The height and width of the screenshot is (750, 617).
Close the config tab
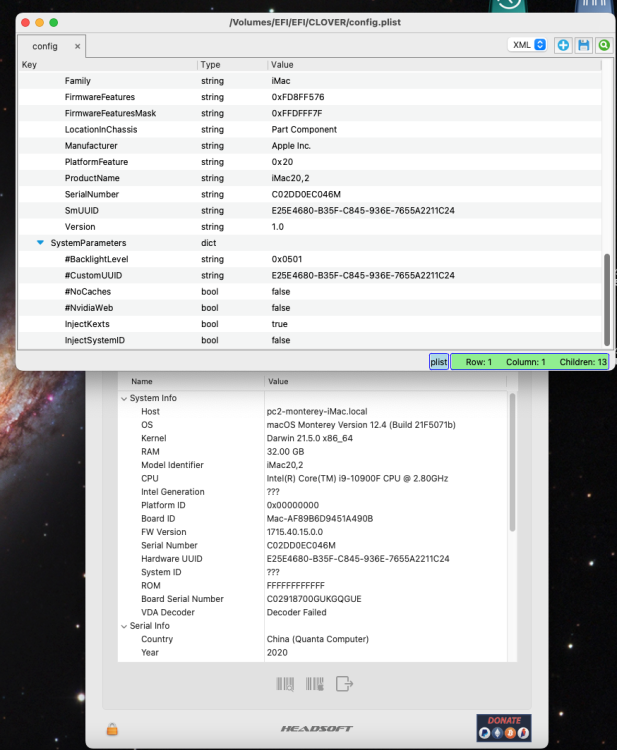click(x=77, y=46)
